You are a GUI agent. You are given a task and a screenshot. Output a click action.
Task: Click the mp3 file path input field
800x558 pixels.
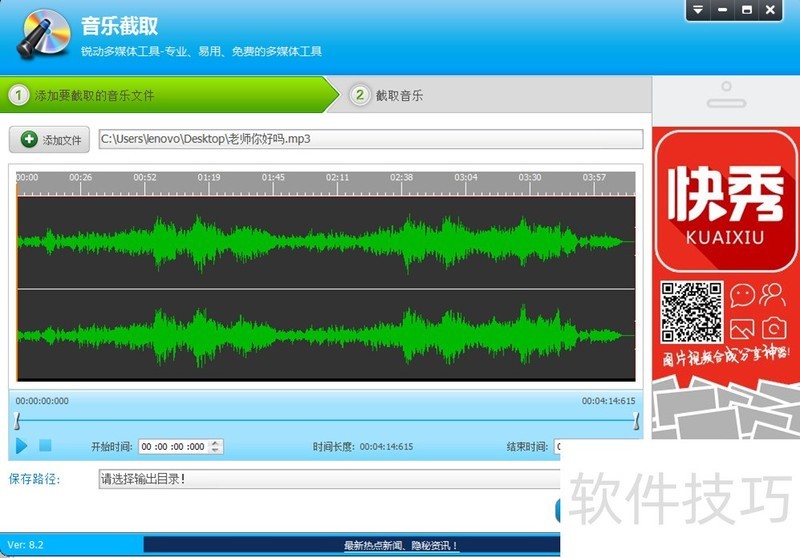tap(371, 139)
